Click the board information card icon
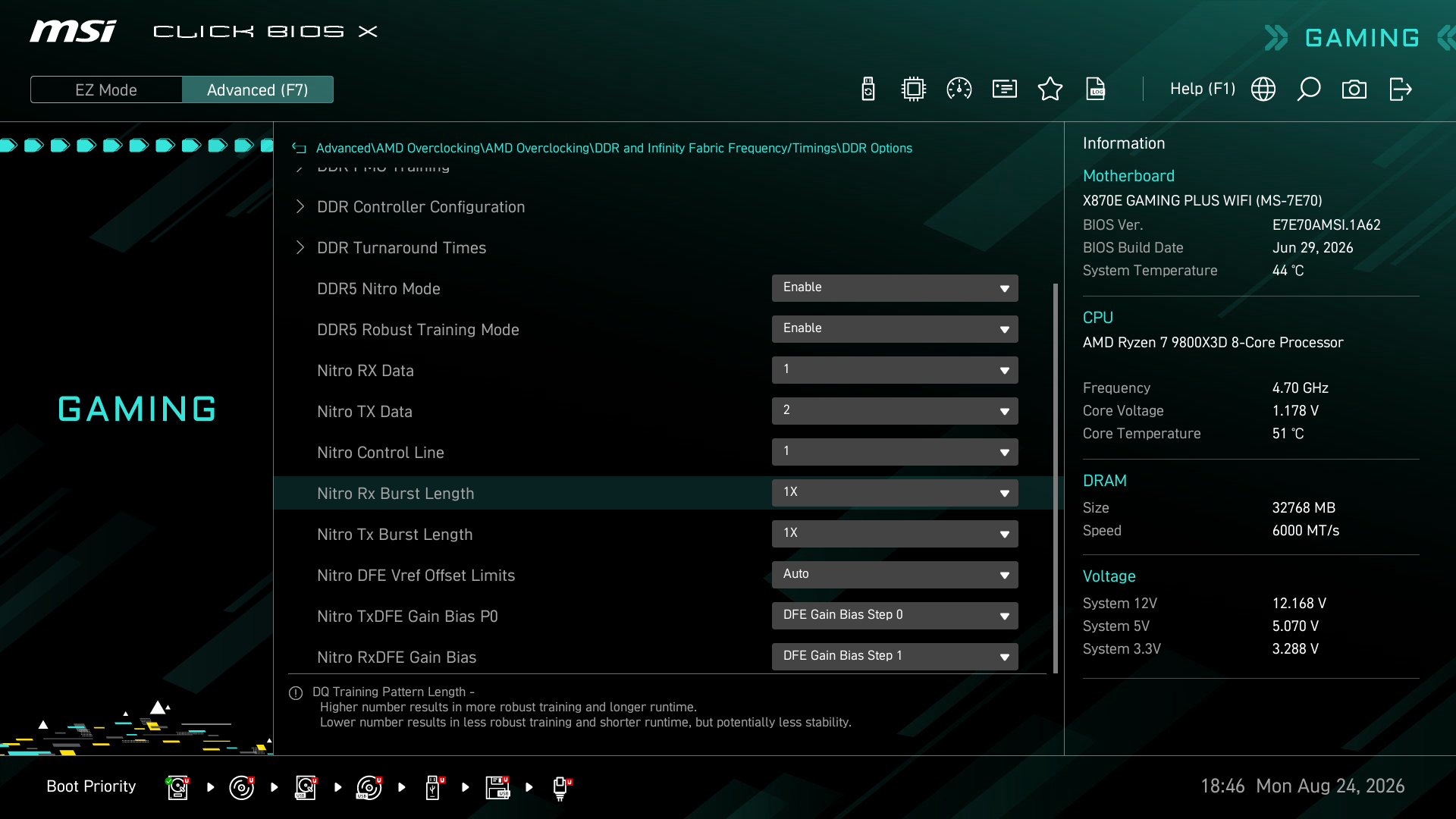The width and height of the screenshot is (1456, 819). click(1005, 89)
